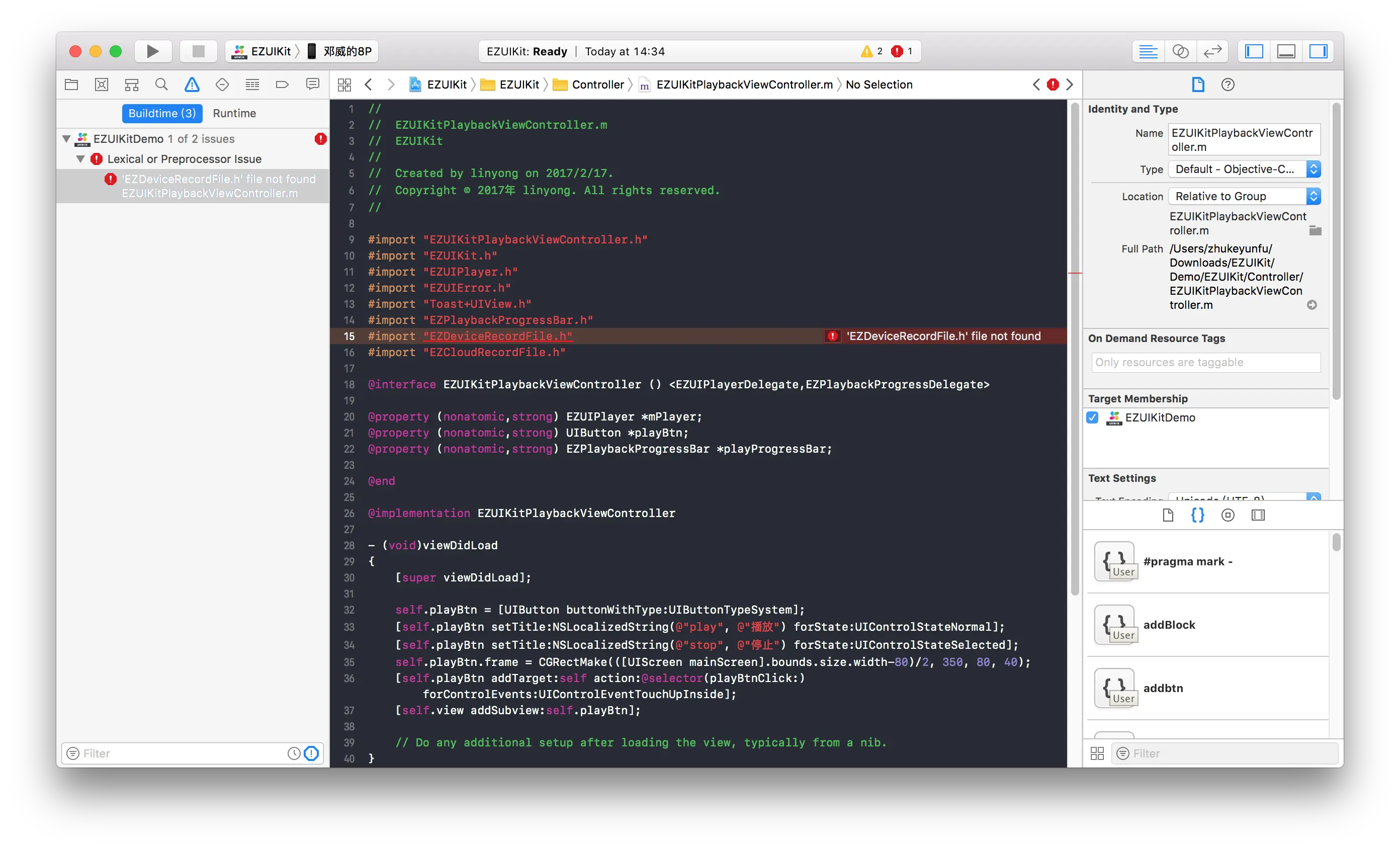Uncheck EZUIKitDemo target membership
The width and height of the screenshot is (1400, 848).
coord(1092,418)
